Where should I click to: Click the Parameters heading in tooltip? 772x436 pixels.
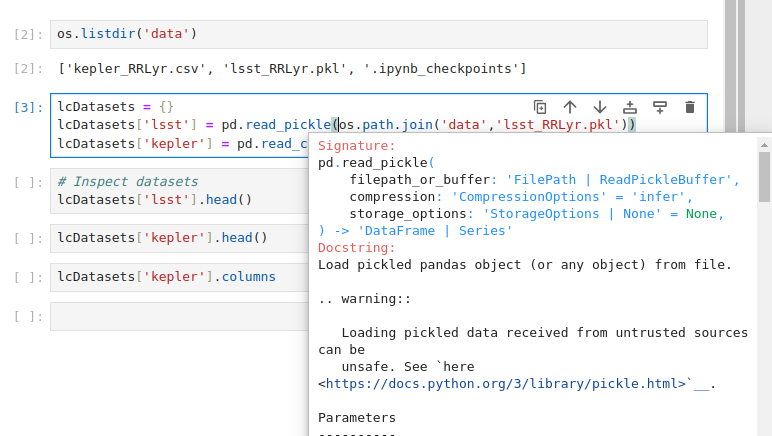[356, 418]
